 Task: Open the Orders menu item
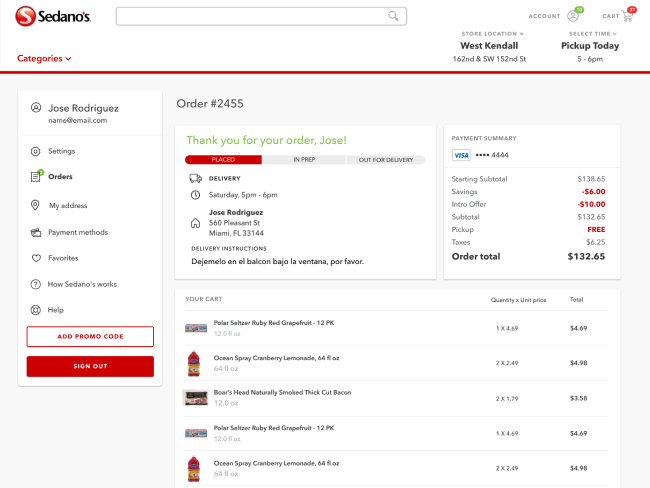pyautogui.click(x=60, y=177)
